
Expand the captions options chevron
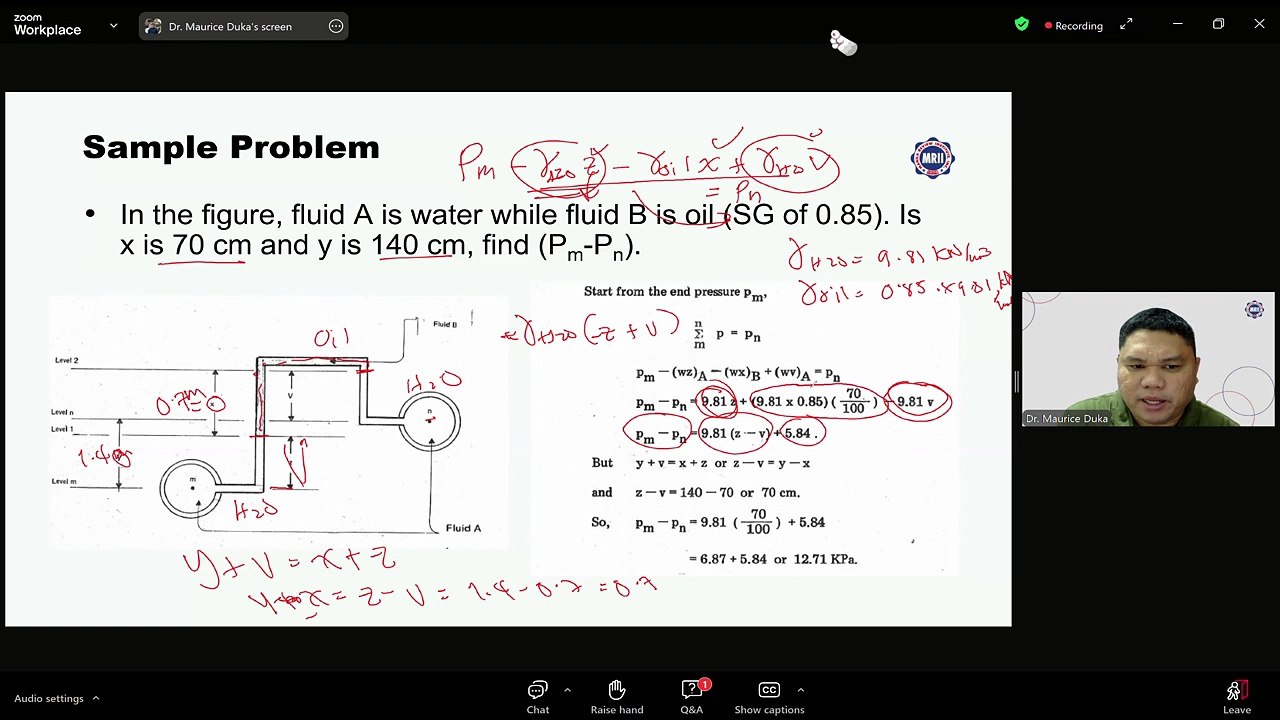[800, 690]
